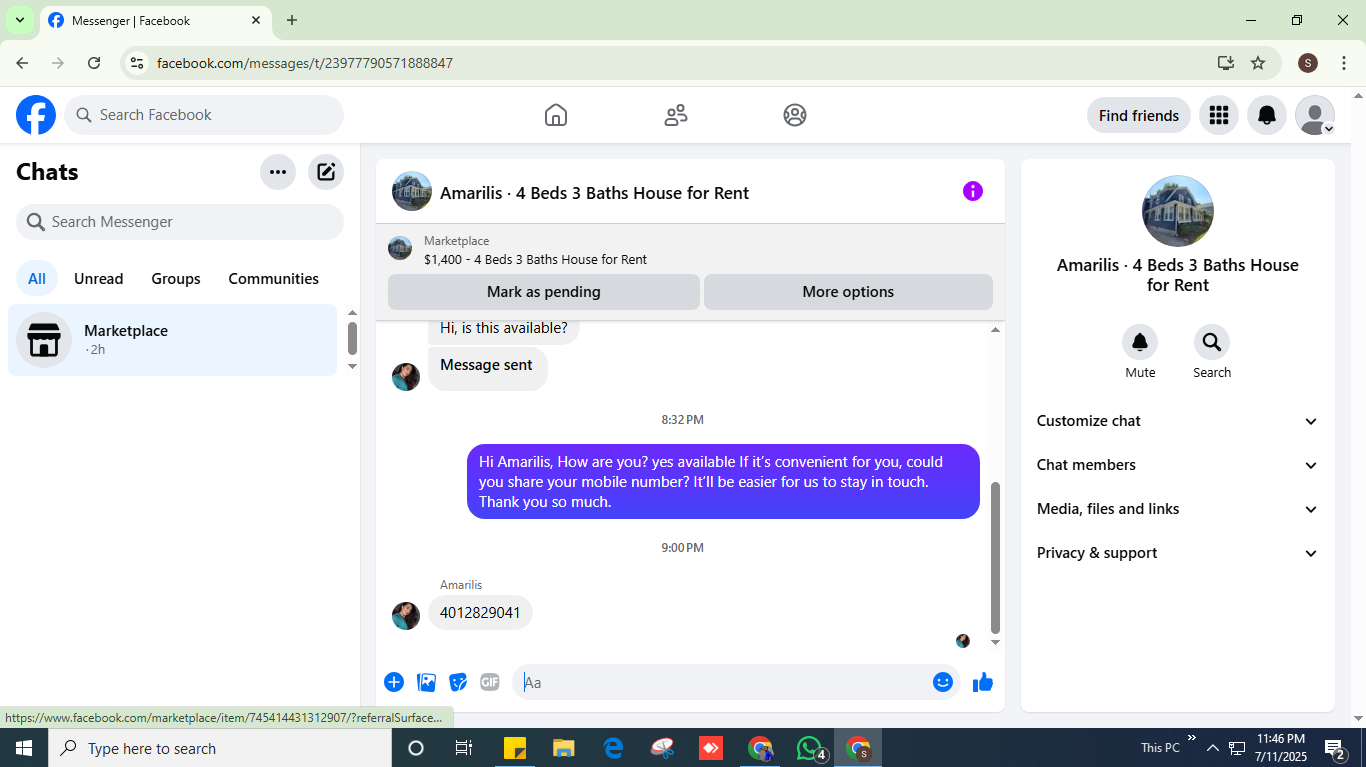Click Amarilis avatar beside phone number

(x=406, y=616)
